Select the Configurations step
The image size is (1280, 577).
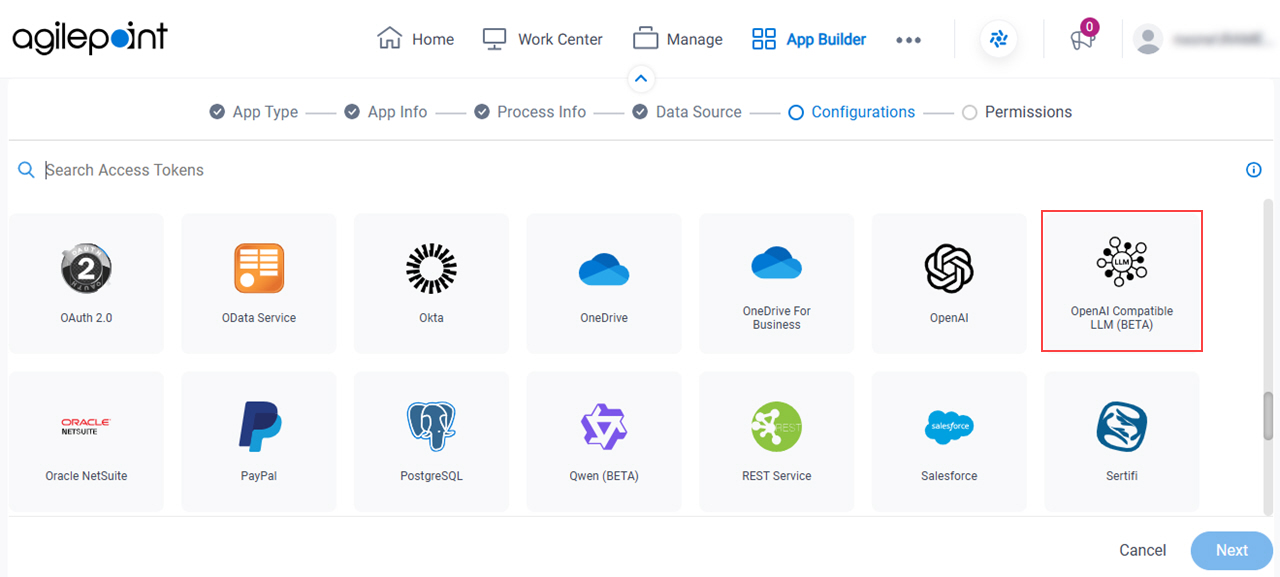pyautogui.click(x=852, y=112)
